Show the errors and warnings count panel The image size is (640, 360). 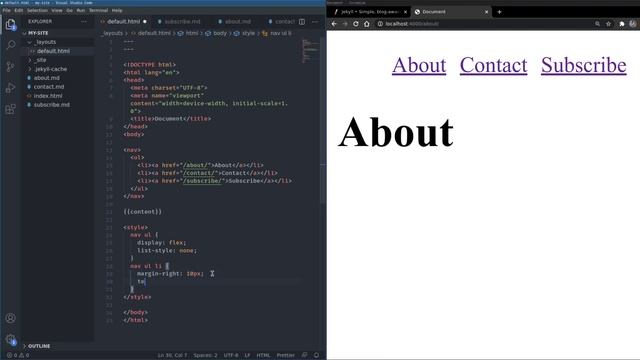coord(18,355)
